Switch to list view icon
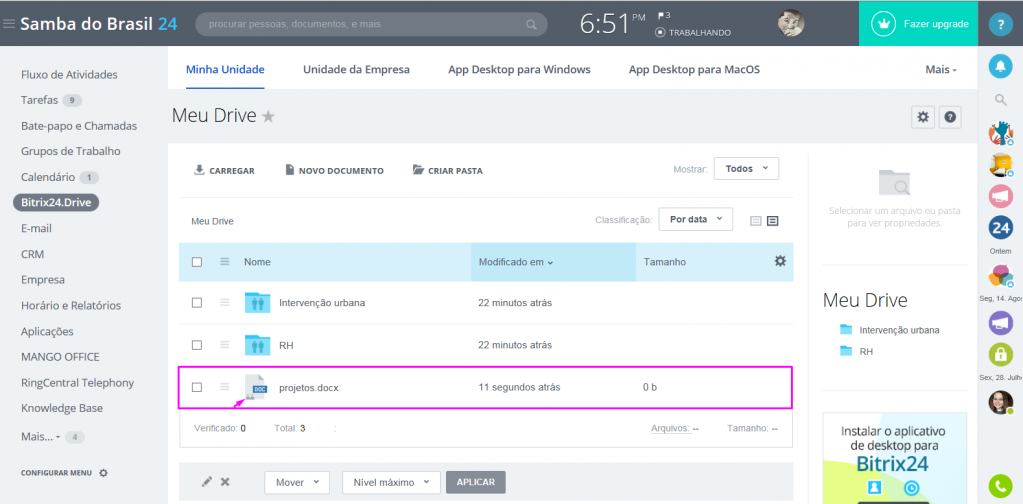The width and height of the screenshot is (1023, 504). point(756,221)
